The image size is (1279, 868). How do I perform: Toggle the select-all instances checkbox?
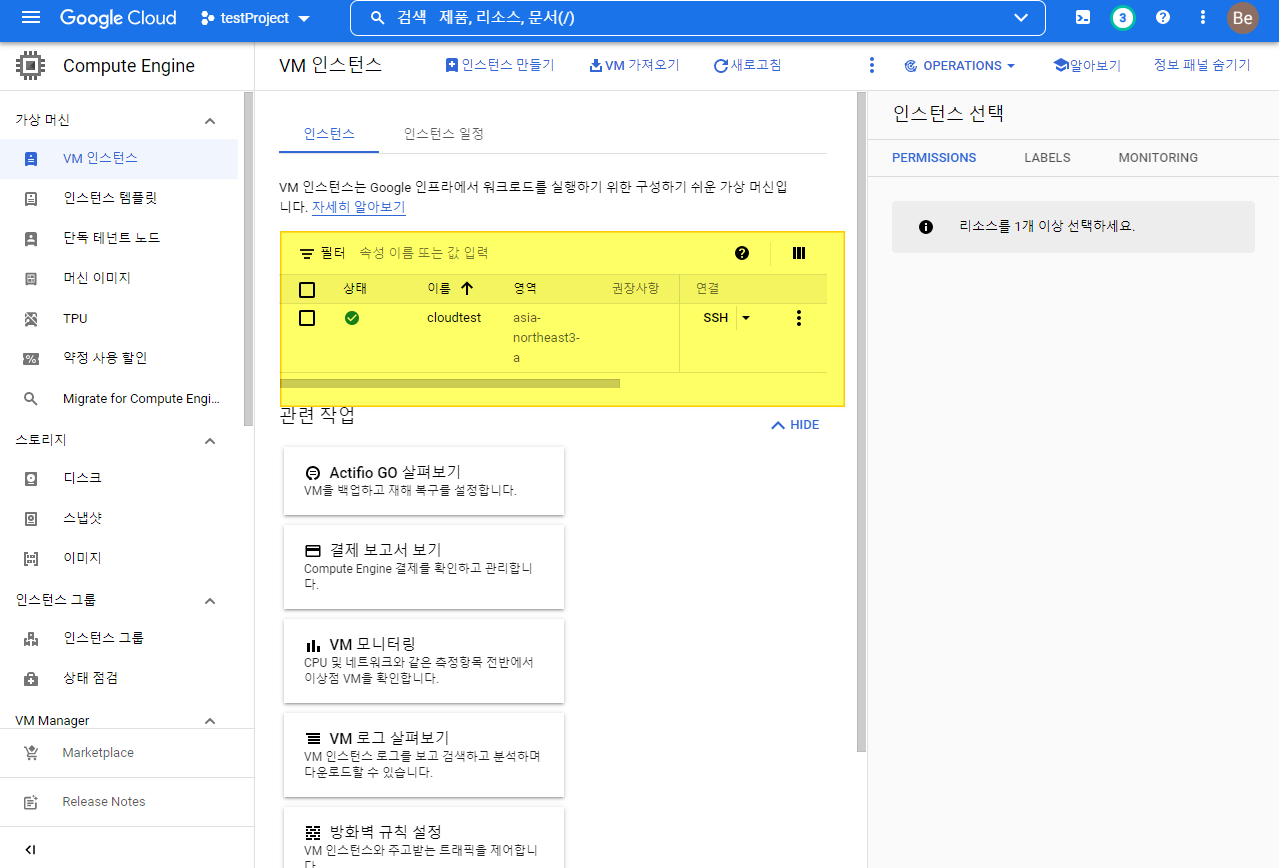(x=307, y=290)
